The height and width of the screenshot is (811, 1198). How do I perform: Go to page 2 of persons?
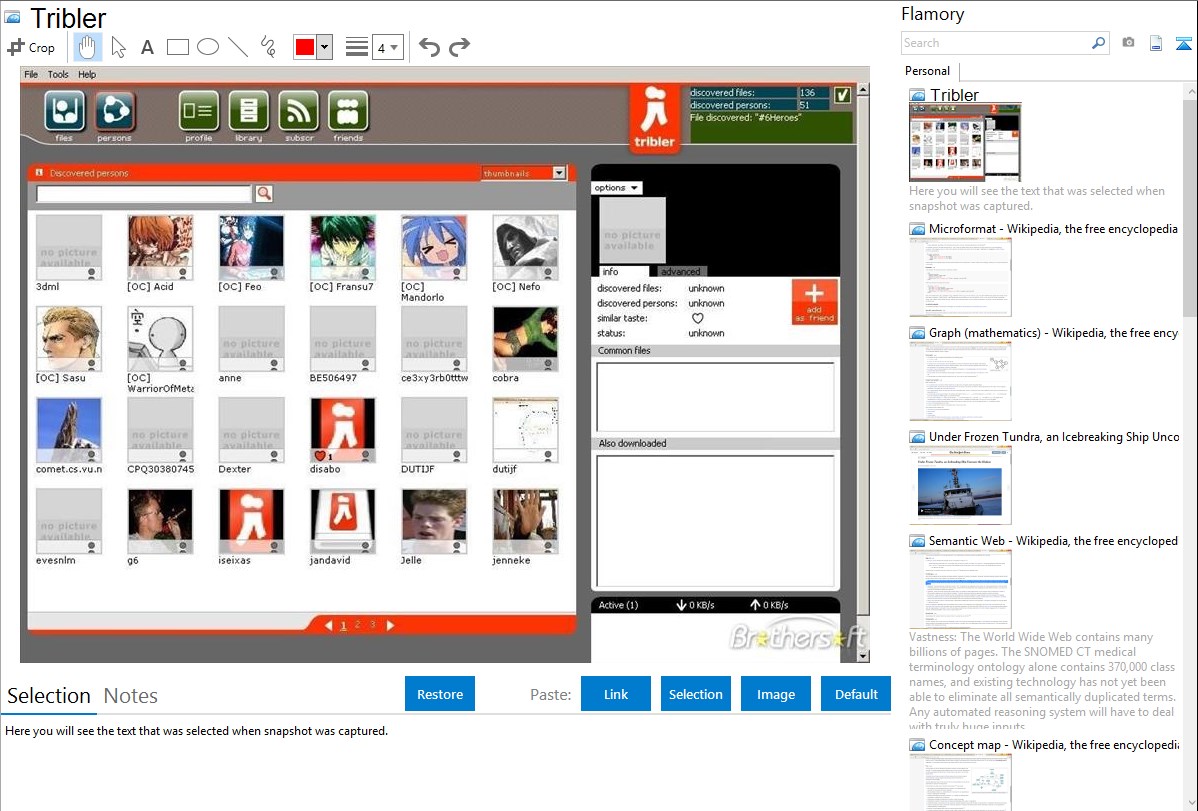click(358, 625)
